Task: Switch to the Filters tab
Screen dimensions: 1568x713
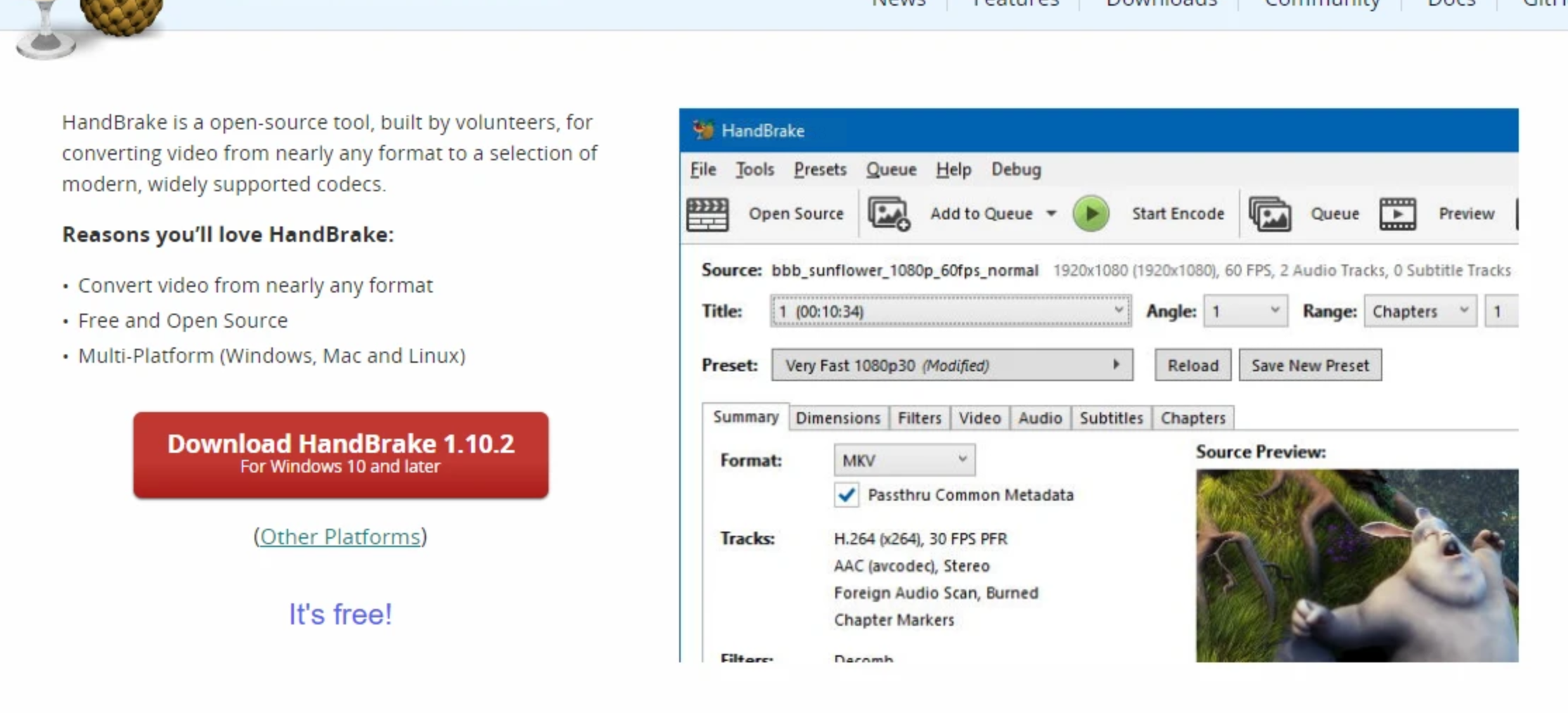Action: point(919,418)
